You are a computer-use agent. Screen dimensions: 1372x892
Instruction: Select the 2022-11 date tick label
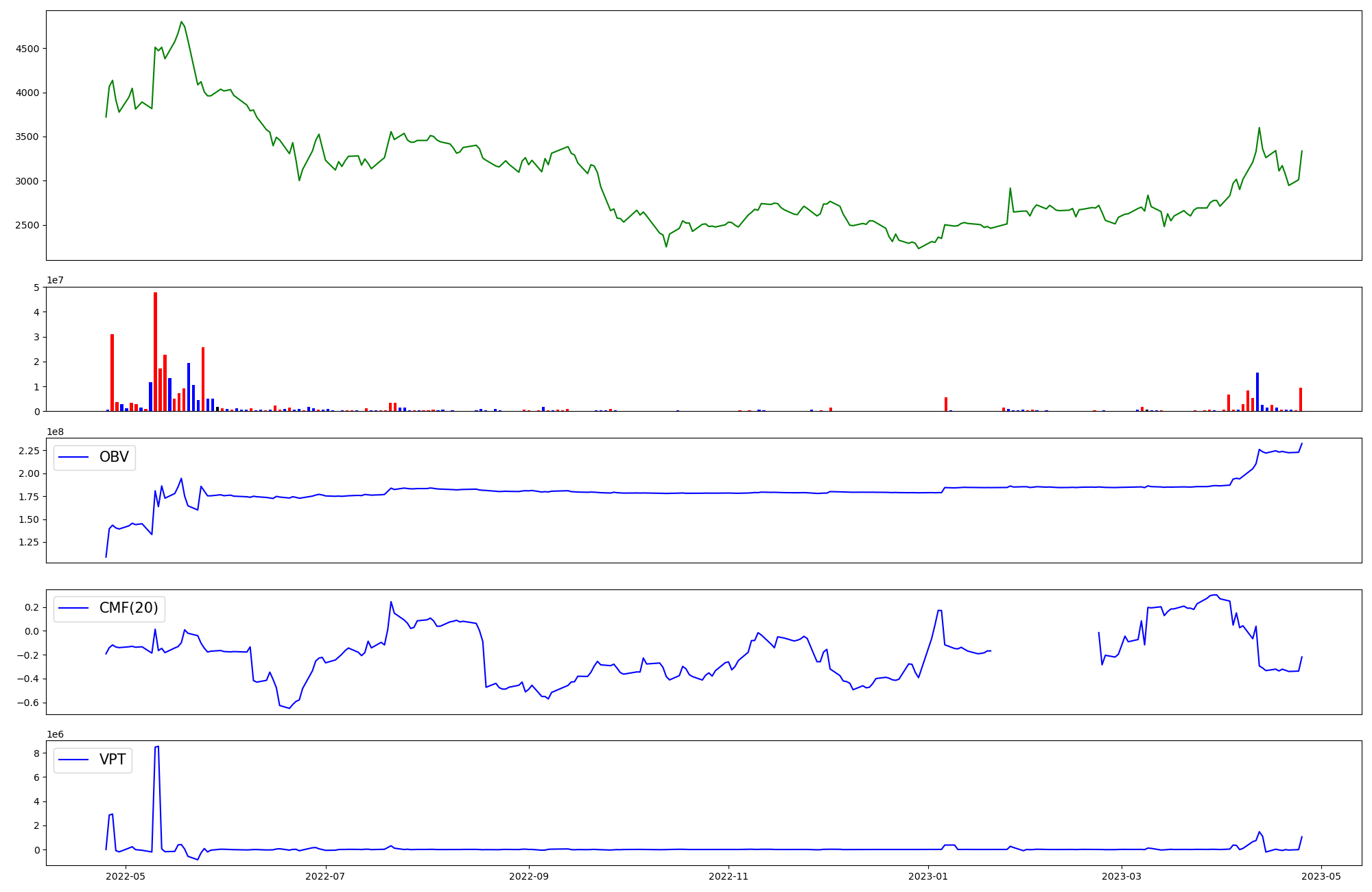click(728, 876)
